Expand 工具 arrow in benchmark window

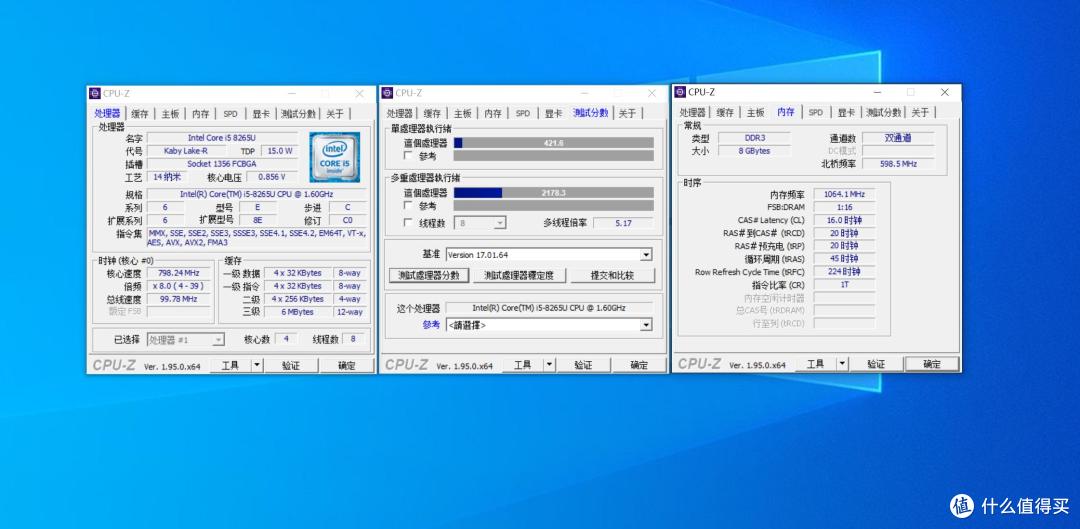pyautogui.click(x=549, y=365)
